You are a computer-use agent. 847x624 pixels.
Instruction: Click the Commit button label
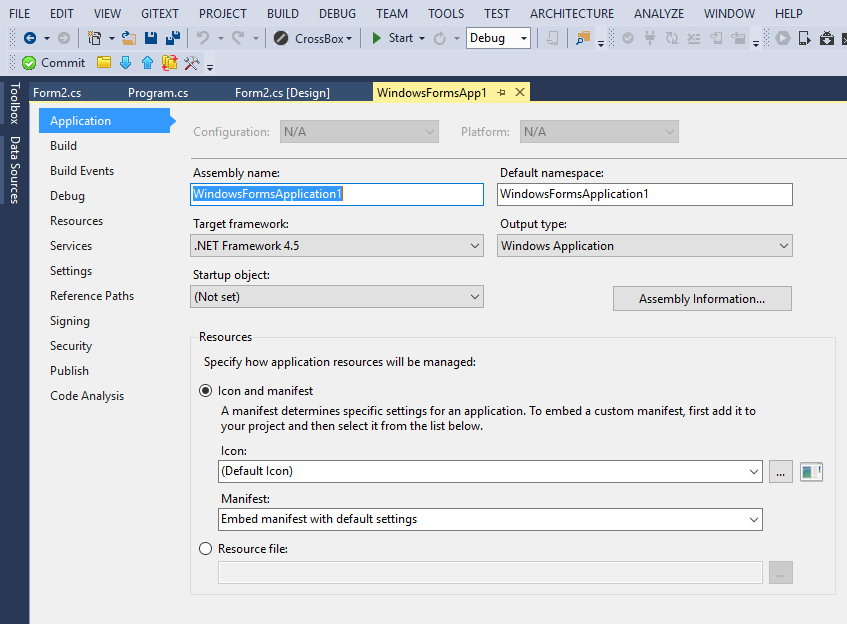[63, 63]
